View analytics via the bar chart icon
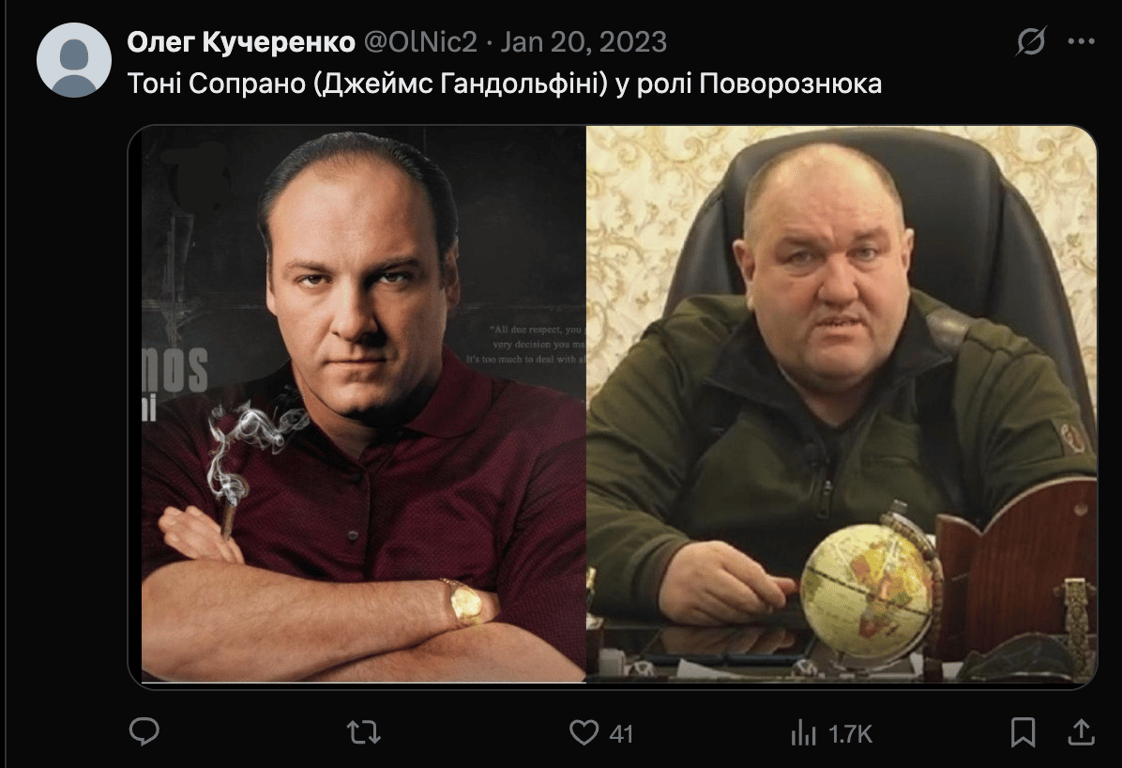This screenshot has width=1122, height=768. point(803,733)
